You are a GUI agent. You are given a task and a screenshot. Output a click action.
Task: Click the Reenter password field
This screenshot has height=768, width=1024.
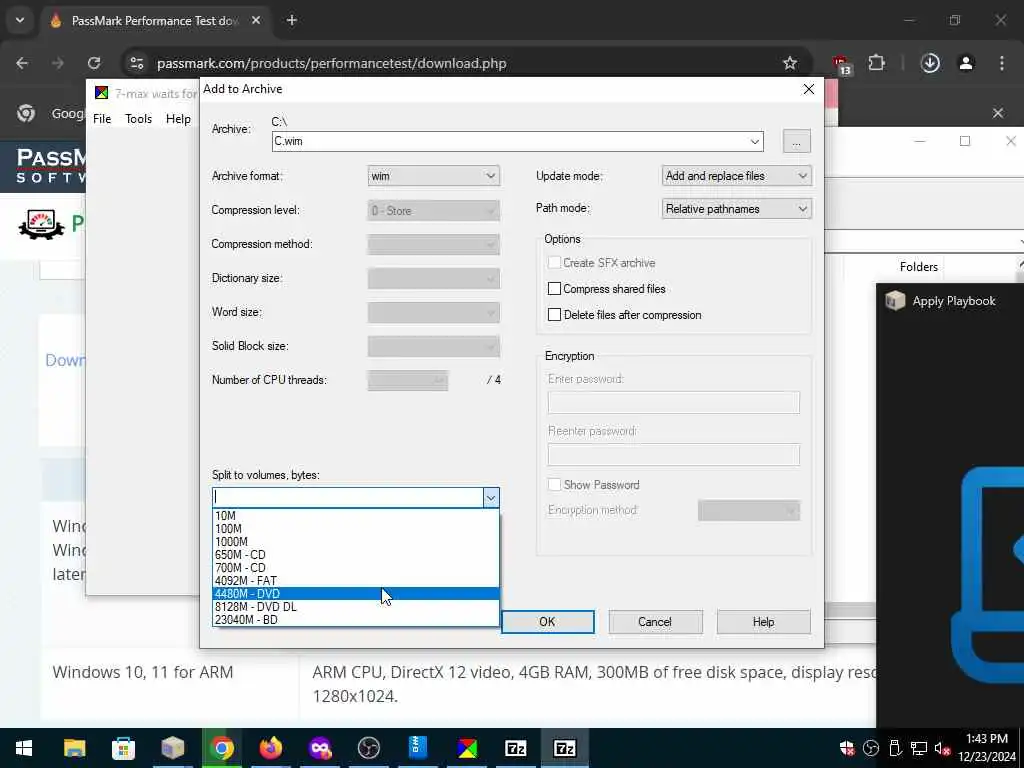tap(673, 455)
